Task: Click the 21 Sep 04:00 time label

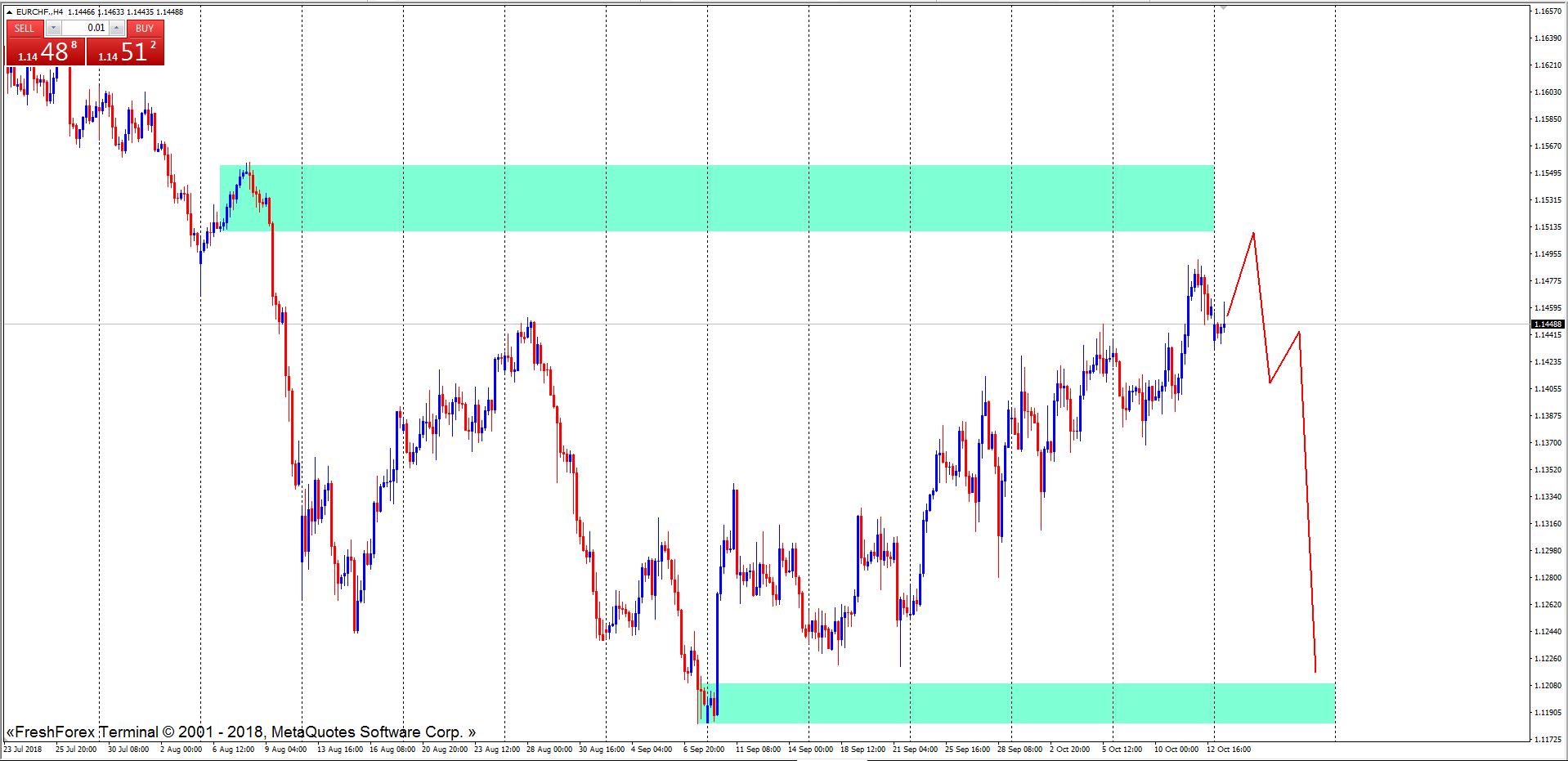Action: pyautogui.click(x=915, y=750)
